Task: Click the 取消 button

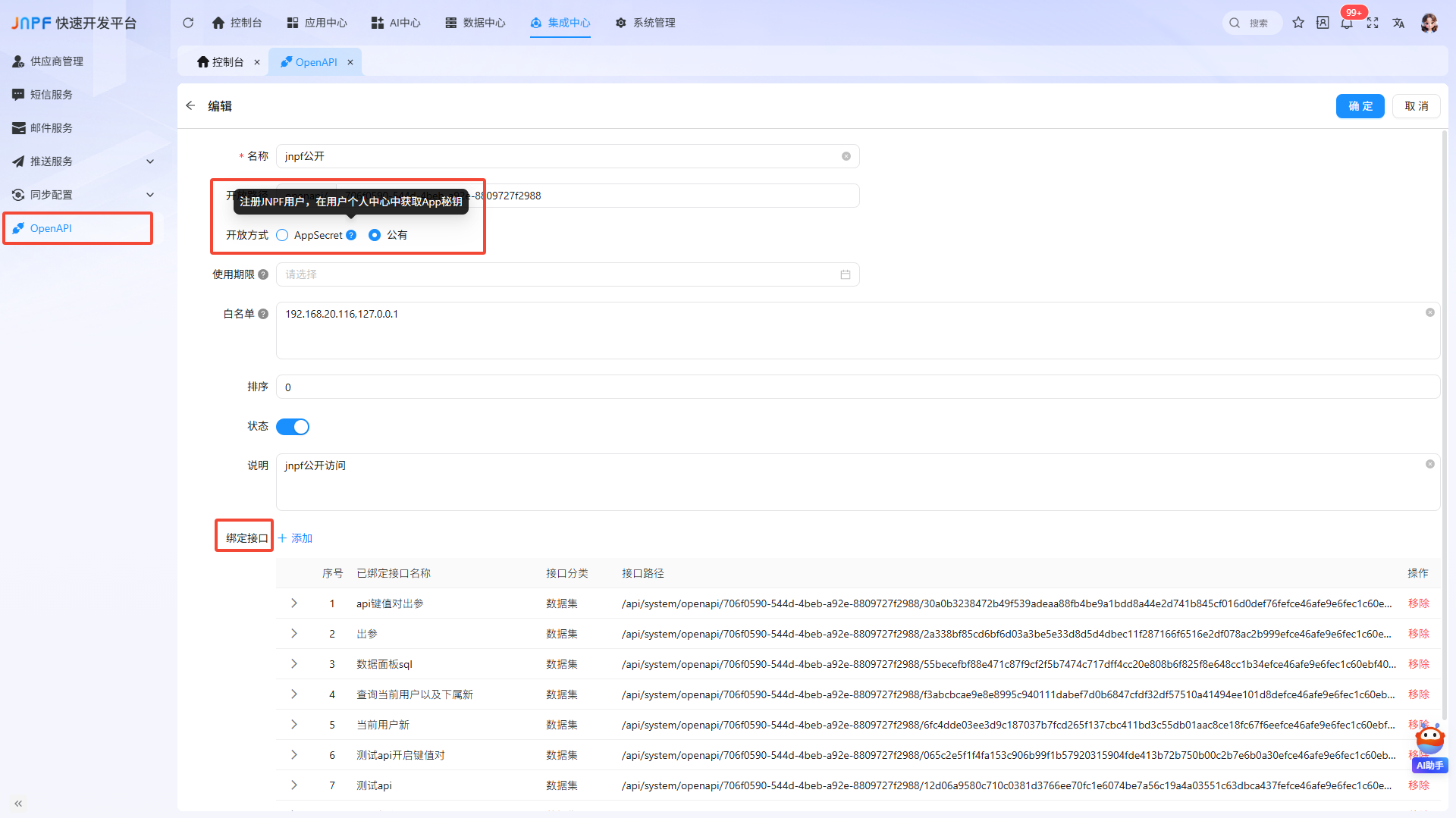Action: tap(1417, 106)
